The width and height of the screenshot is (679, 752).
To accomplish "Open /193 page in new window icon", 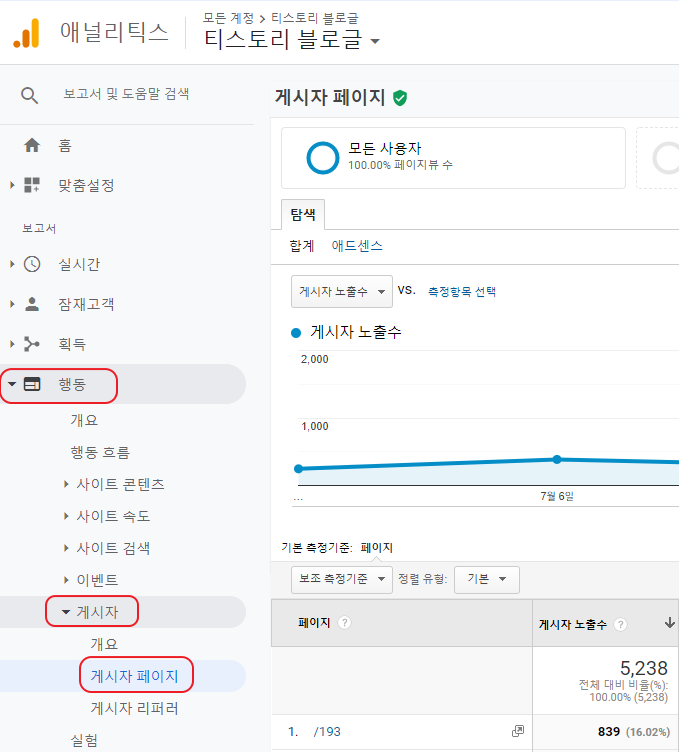I will (x=518, y=731).
